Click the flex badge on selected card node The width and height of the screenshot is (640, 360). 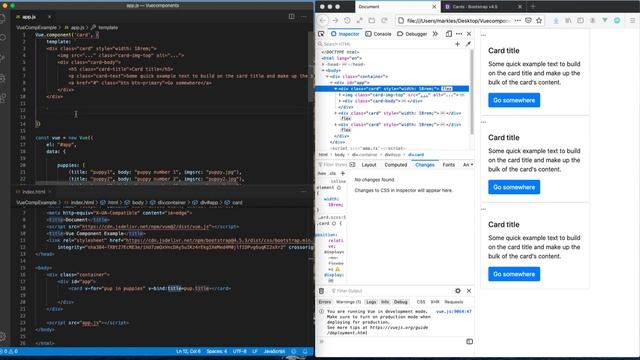coord(447,89)
